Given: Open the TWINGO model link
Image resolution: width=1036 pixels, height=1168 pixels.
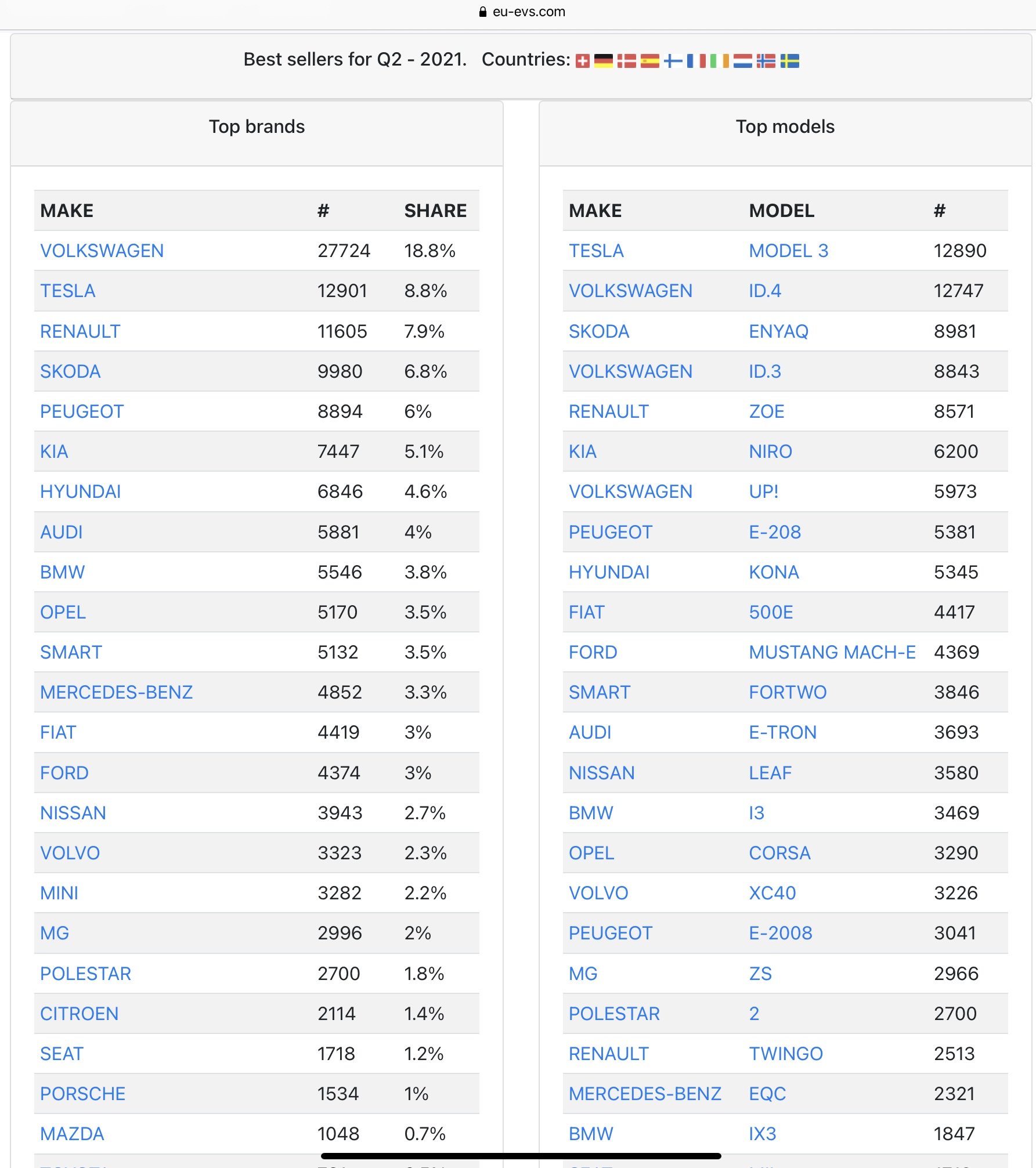Looking at the screenshot, I should coord(785,1054).
